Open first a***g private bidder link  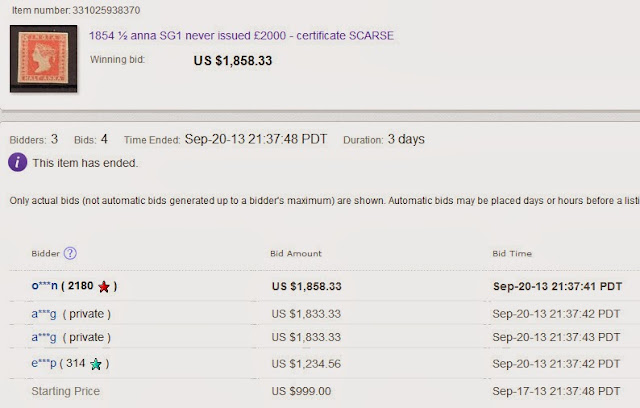pyautogui.click(x=45, y=313)
